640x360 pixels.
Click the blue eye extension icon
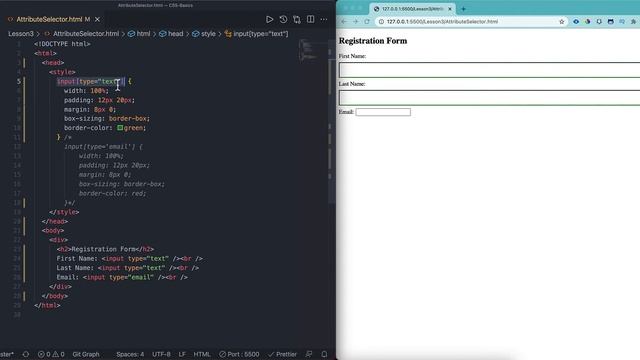[x=576, y=22]
